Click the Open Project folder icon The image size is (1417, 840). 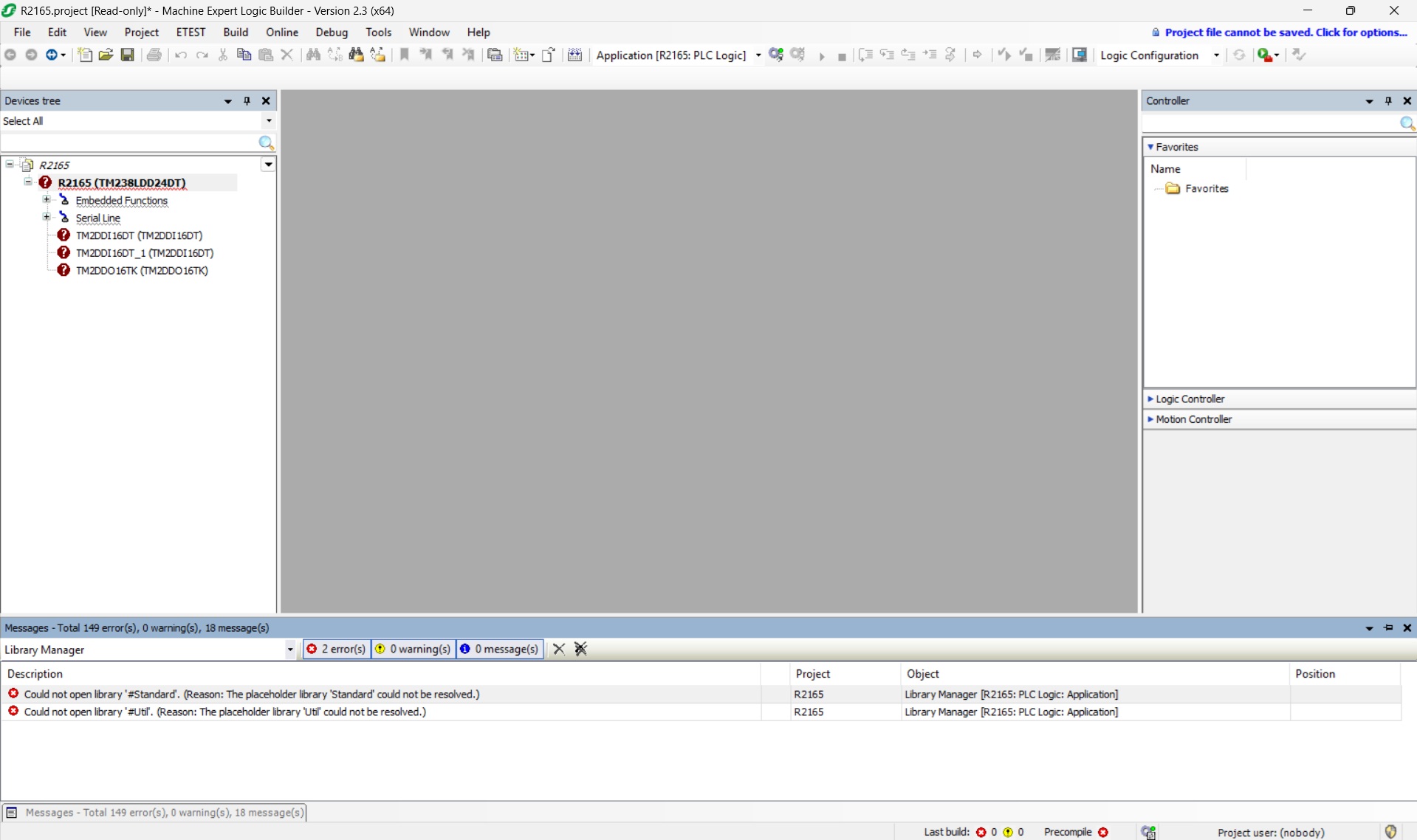click(106, 55)
